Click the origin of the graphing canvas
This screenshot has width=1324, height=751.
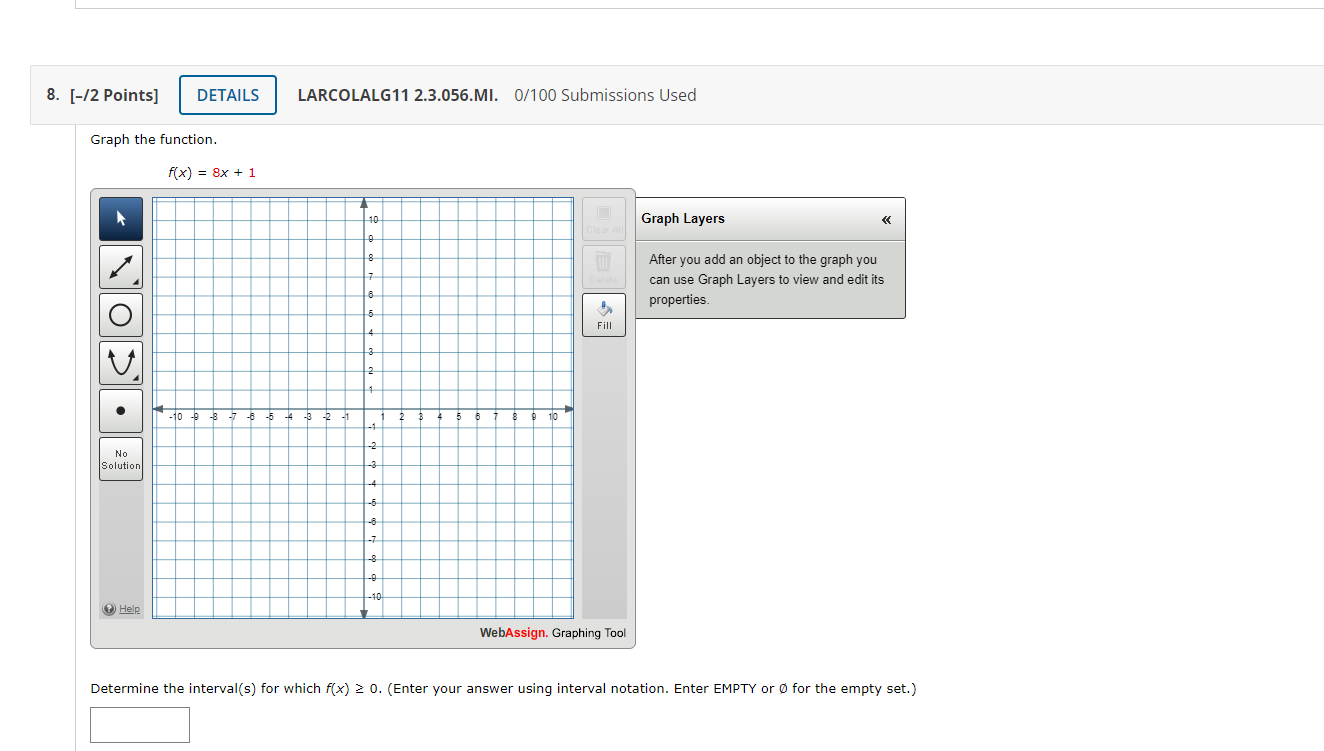364,408
